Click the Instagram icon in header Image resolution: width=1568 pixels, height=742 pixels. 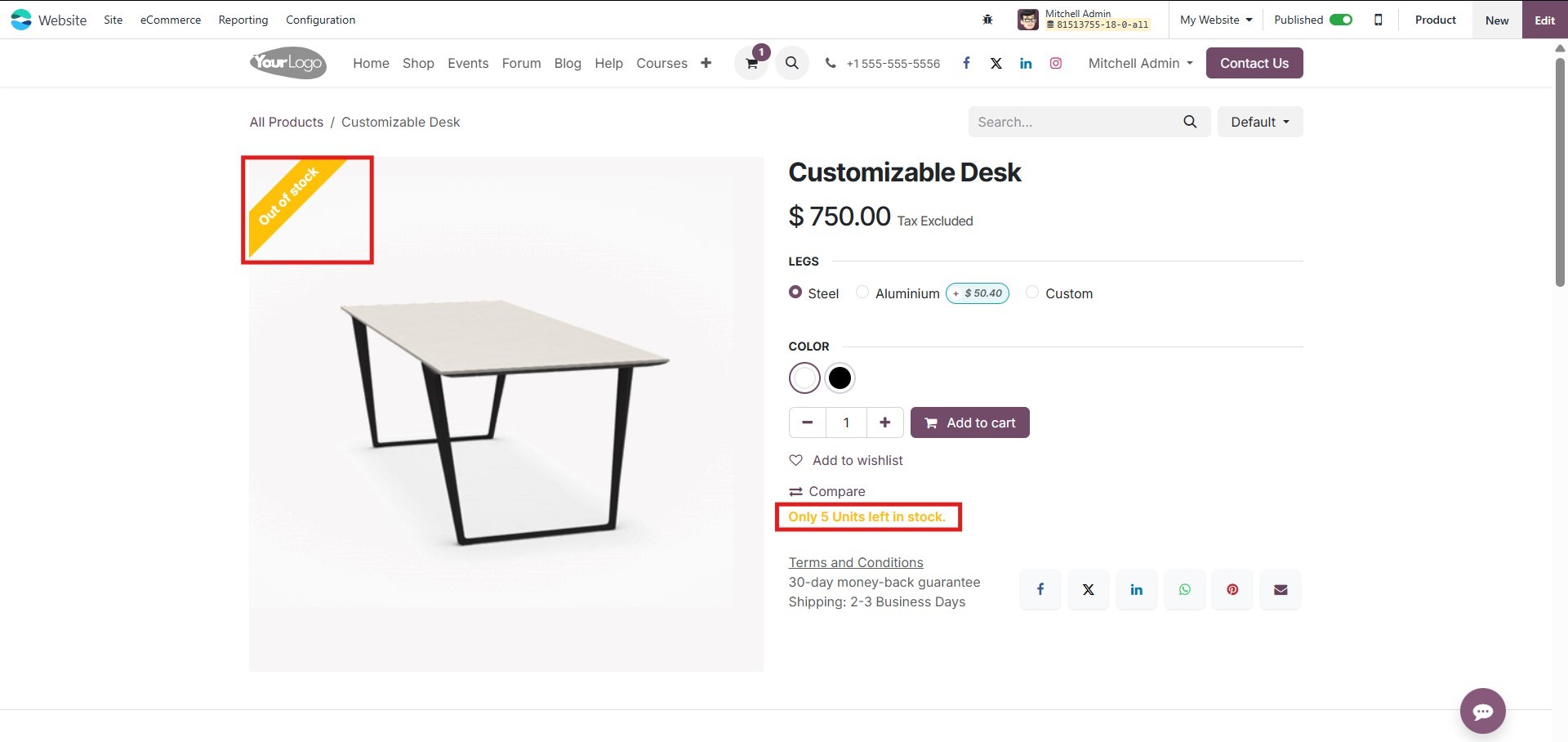[x=1055, y=63]
